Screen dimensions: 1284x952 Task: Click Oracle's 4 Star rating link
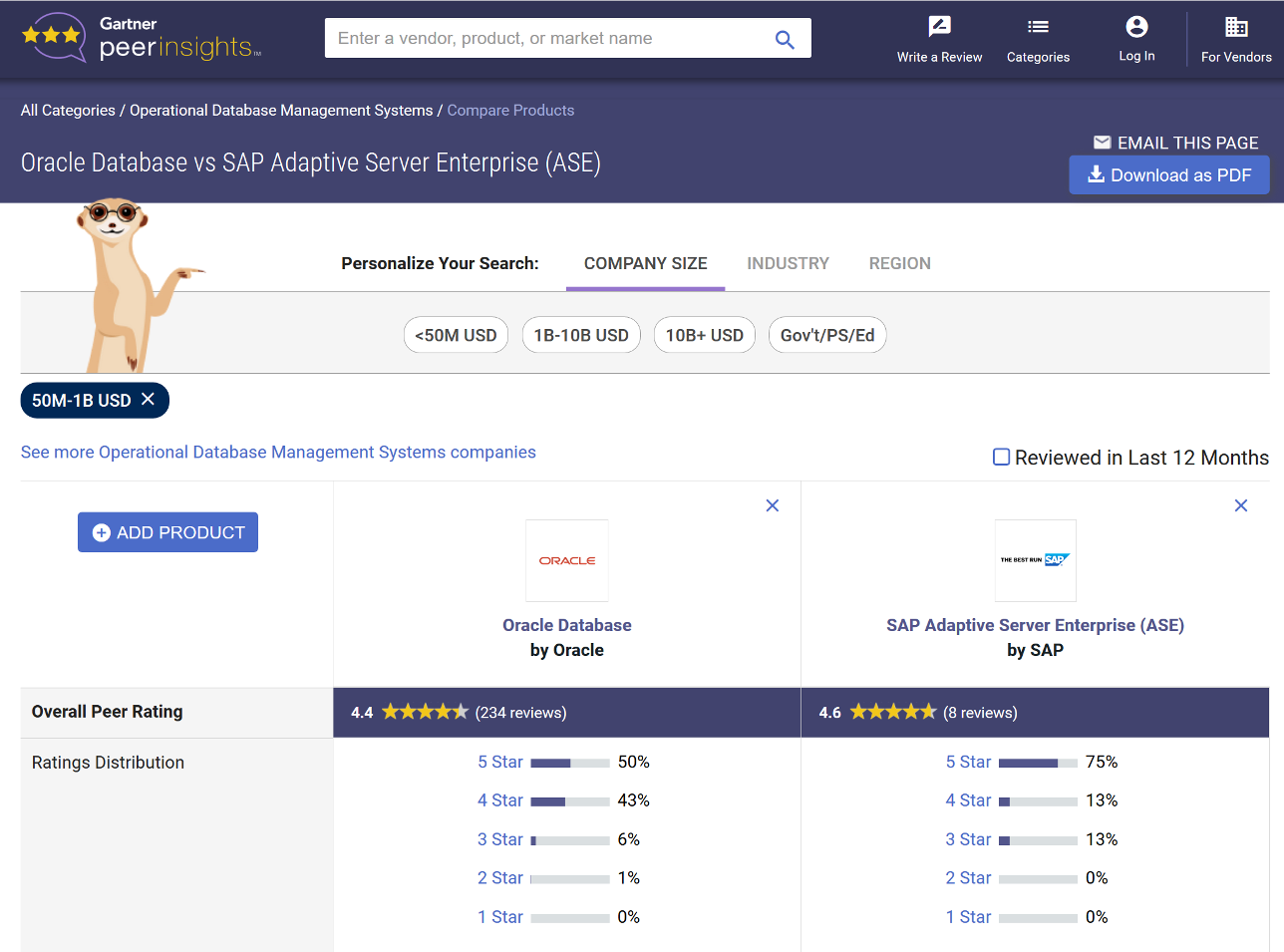pos(500,800)
